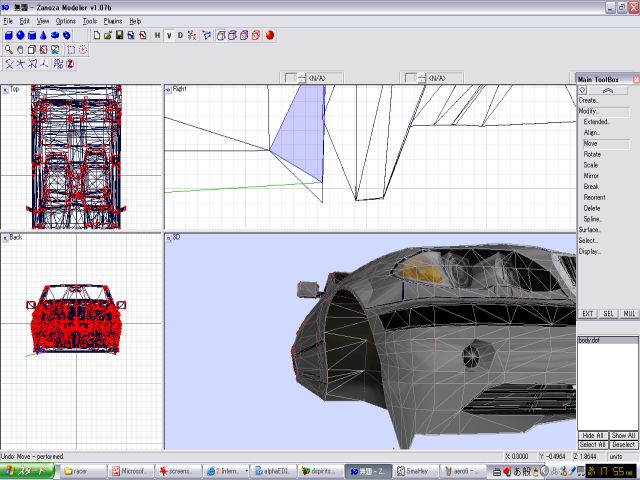The image size is (640, 480).
Task: Click the save floppy disk icon
Action: [x=119, y=35]
